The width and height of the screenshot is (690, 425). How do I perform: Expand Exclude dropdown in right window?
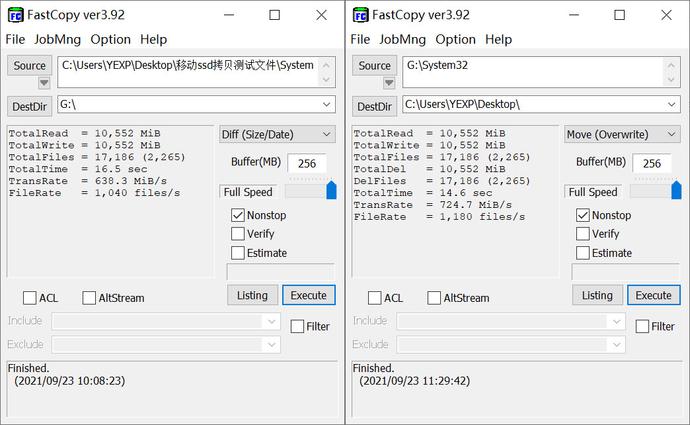(617, 344)
